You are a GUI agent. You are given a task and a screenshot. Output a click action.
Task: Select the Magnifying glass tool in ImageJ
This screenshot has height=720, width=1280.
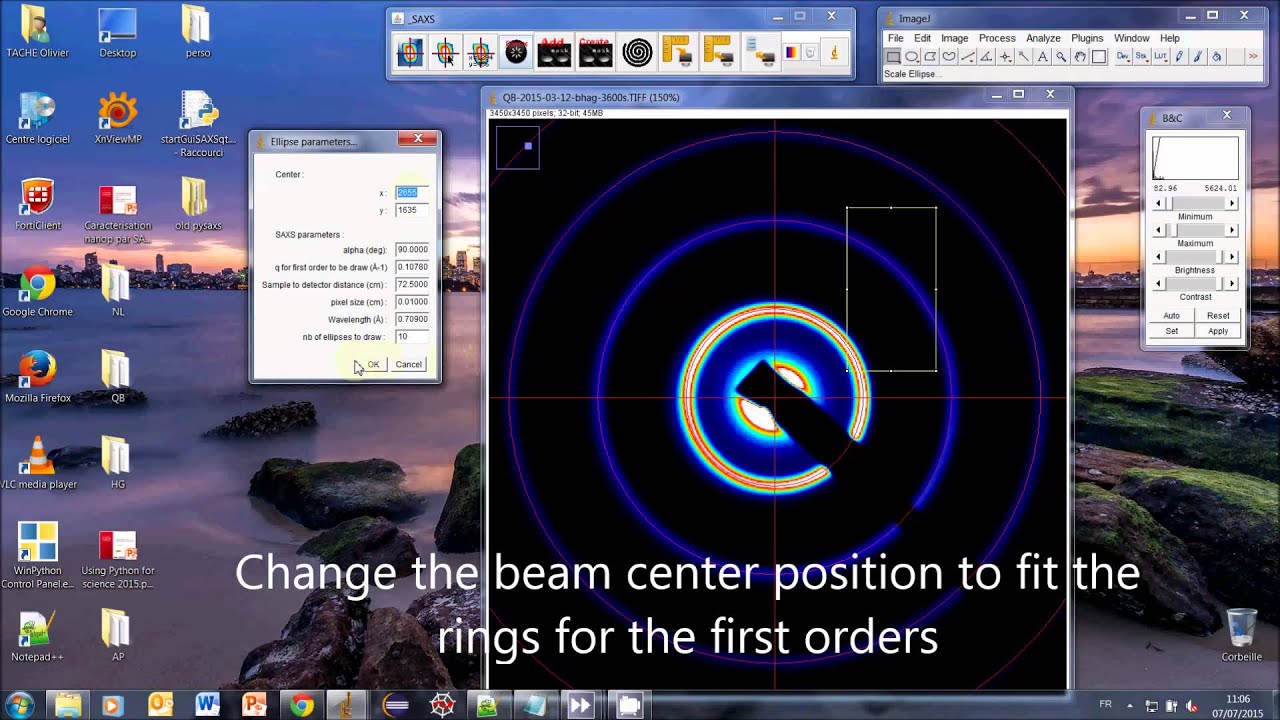point(1061,56)
